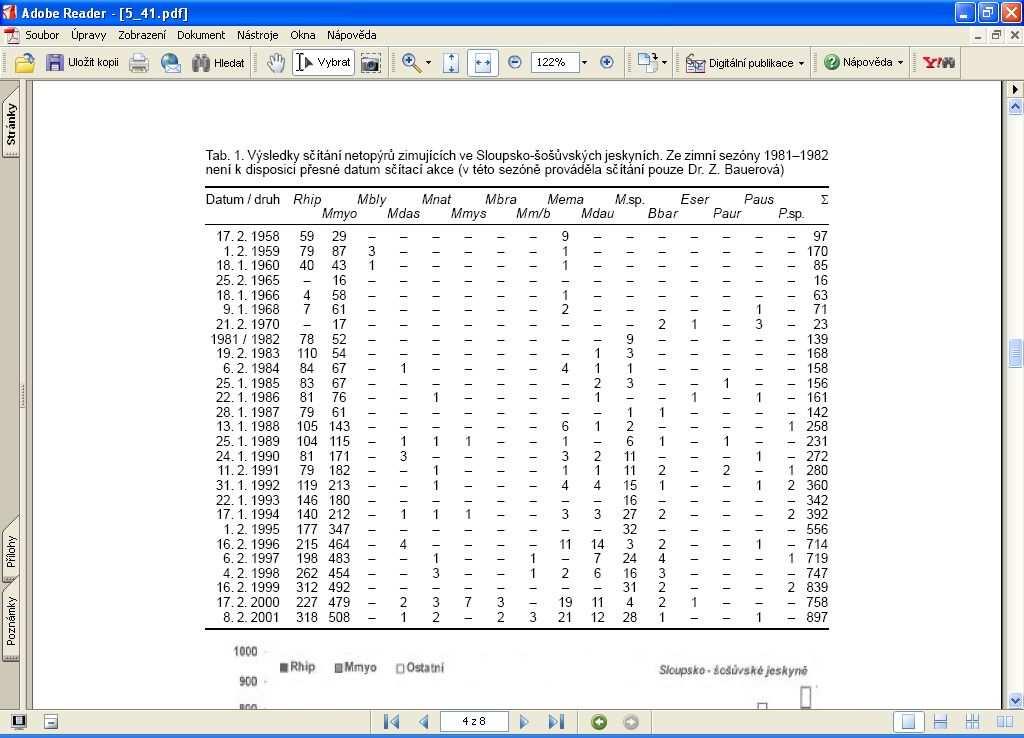This screenshot has height=738, width=1024.
Task: Click the vertical scrollbar thumb
Action: coord(1015,353)
